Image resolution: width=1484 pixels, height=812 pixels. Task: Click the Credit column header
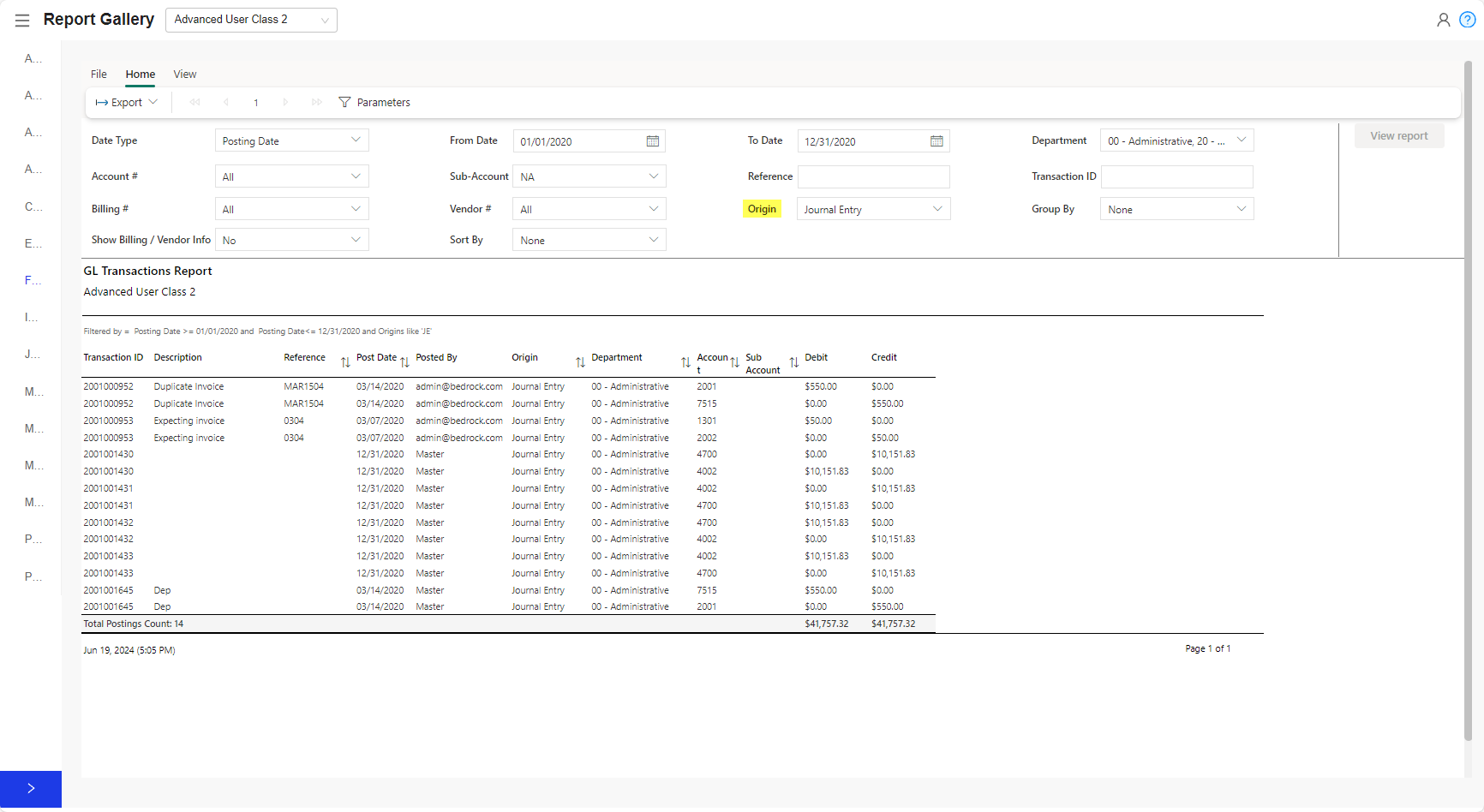tap(884, 358)
